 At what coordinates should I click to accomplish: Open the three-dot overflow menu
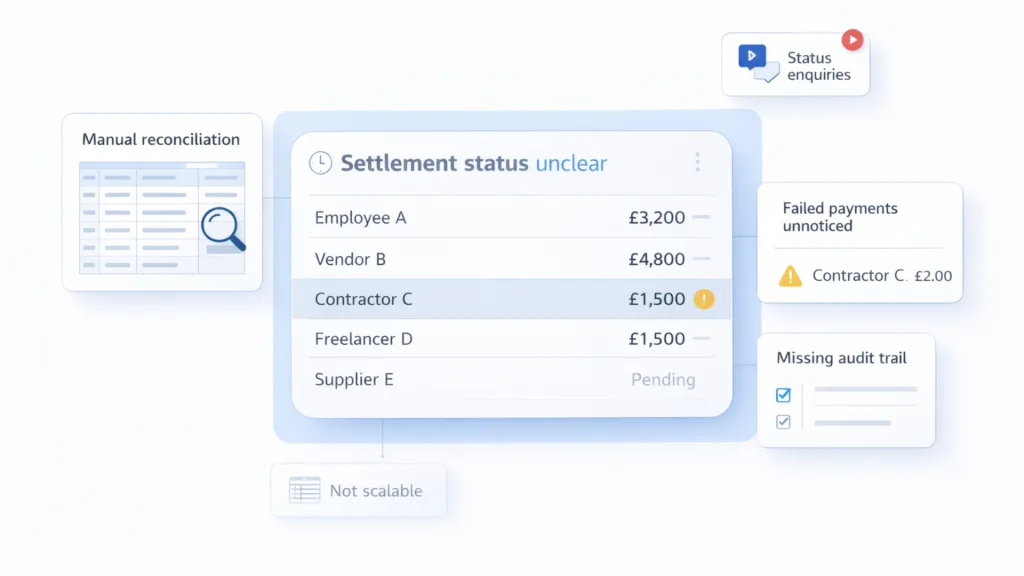(x=697, y=162)
